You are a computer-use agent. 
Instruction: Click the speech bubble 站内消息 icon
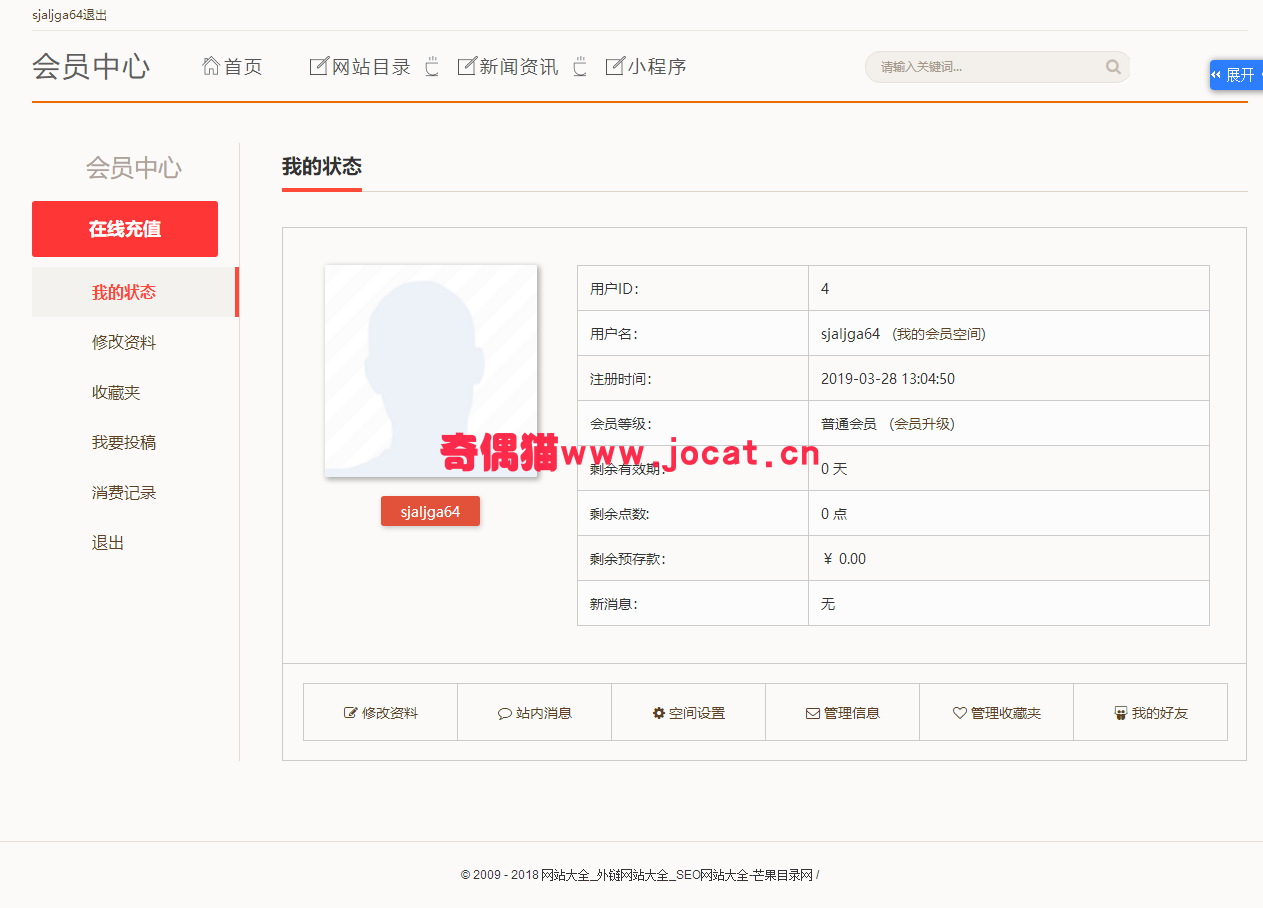[x=505, y=713]
